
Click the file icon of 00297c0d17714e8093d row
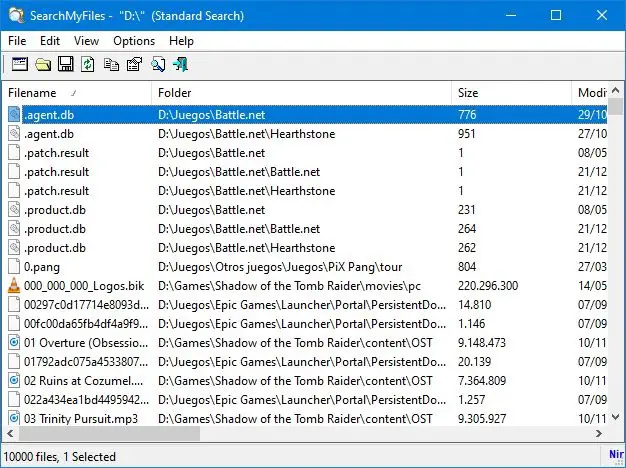[x=14, y=305]
